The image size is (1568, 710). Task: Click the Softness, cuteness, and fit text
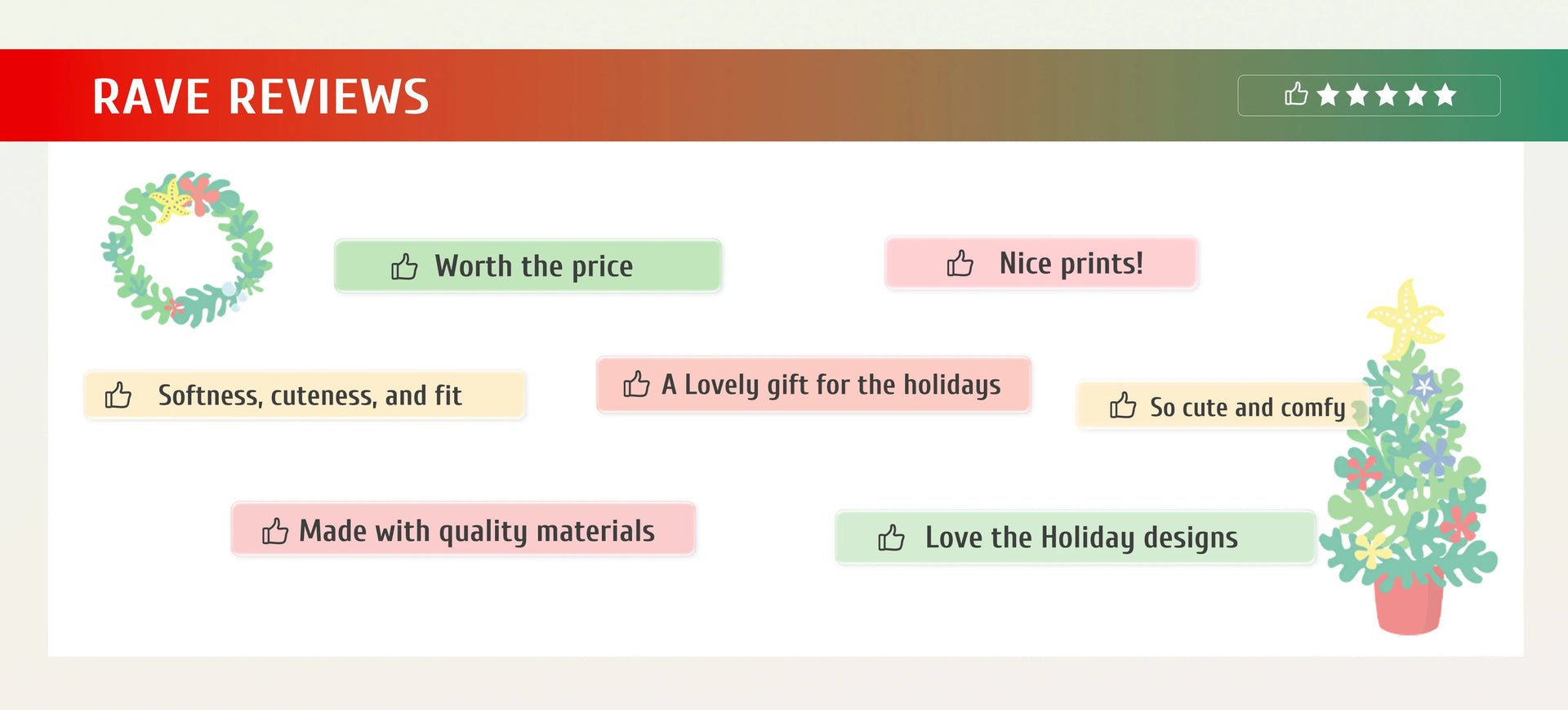click(x=310, y=395)
